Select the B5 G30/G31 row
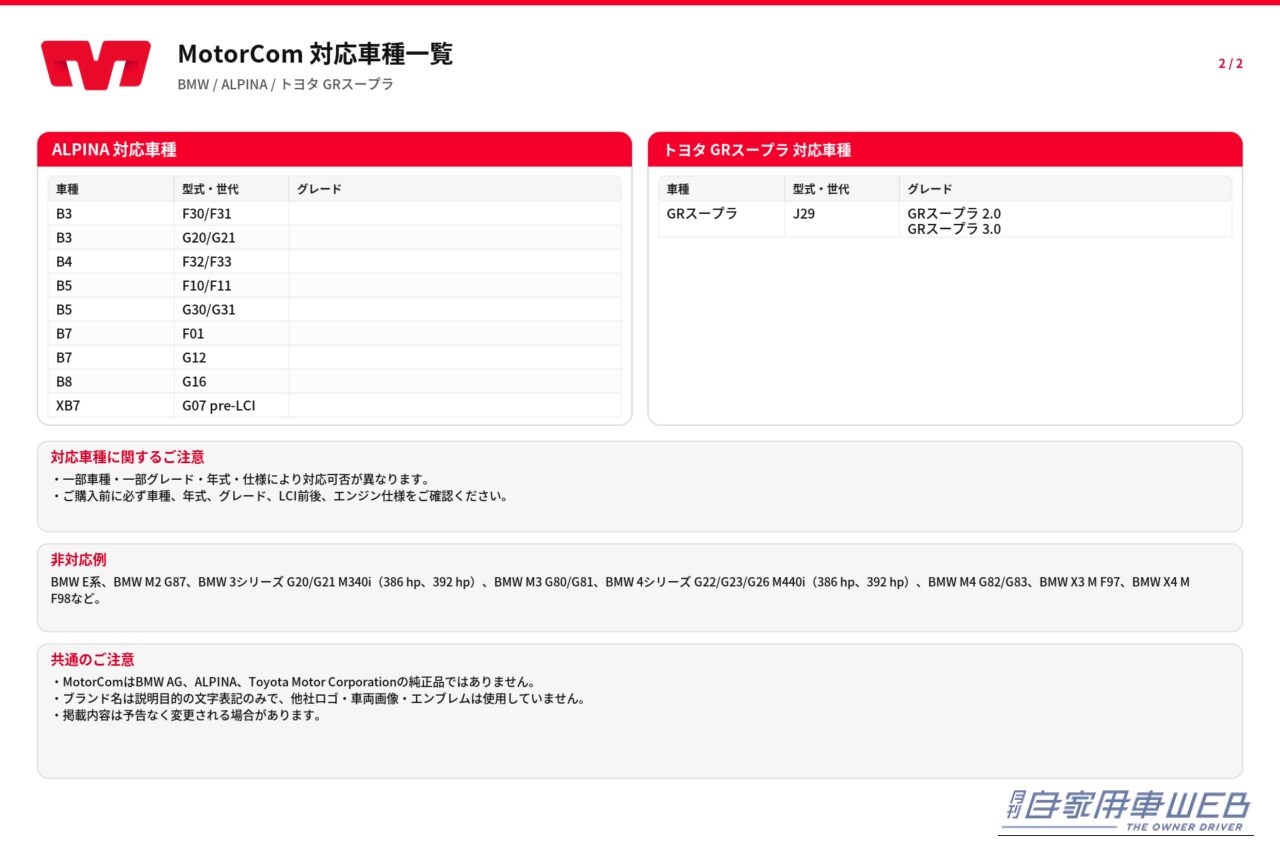1280x853 pixels. [x=335, y=309]
